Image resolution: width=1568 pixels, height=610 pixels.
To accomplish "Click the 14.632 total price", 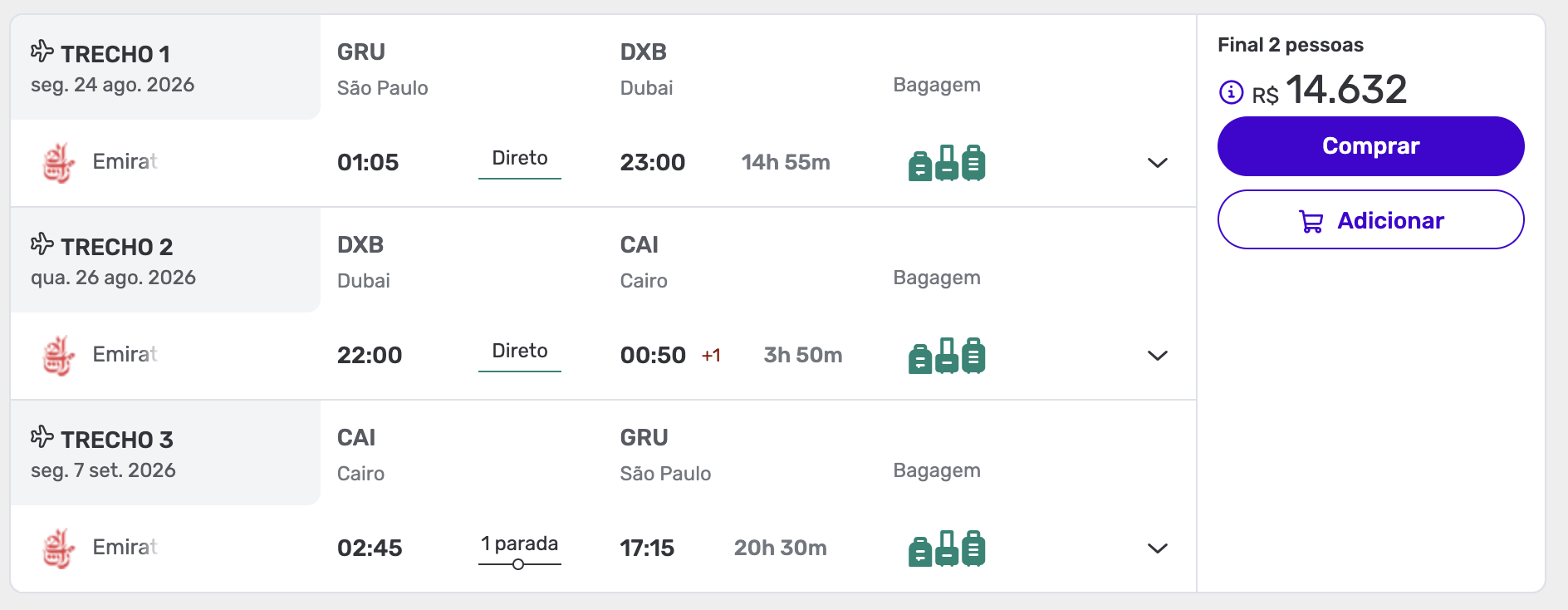I will [x=1346, y=90].
